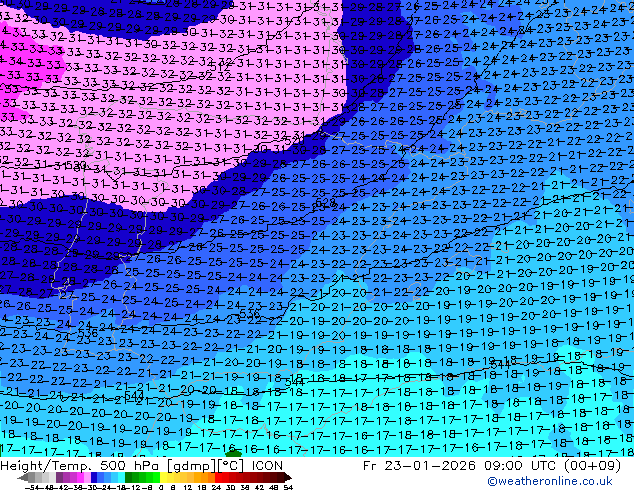Click the '[°C]' unit label in title
This screenshot has height=490, width=634.
coord(231,466)
